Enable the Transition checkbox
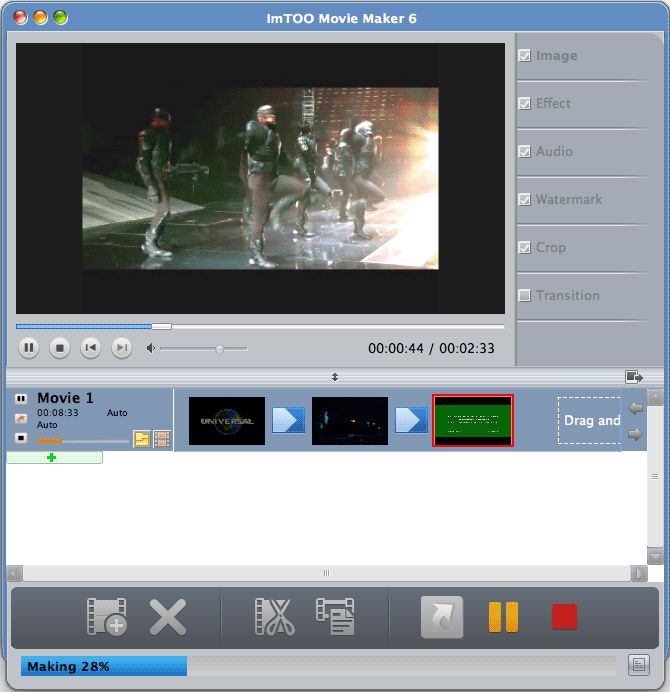The width and height of the screenshot is (670, 692). click(524, 295)
